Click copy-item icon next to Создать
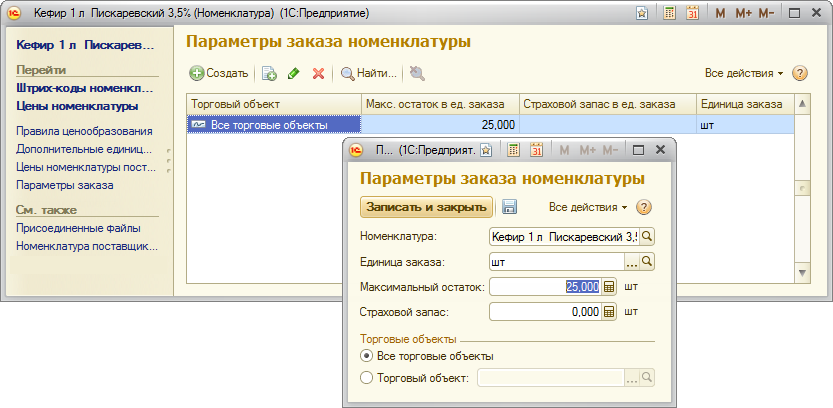Image resolution: width=833 pixels, height=408 pixels. 269,73
